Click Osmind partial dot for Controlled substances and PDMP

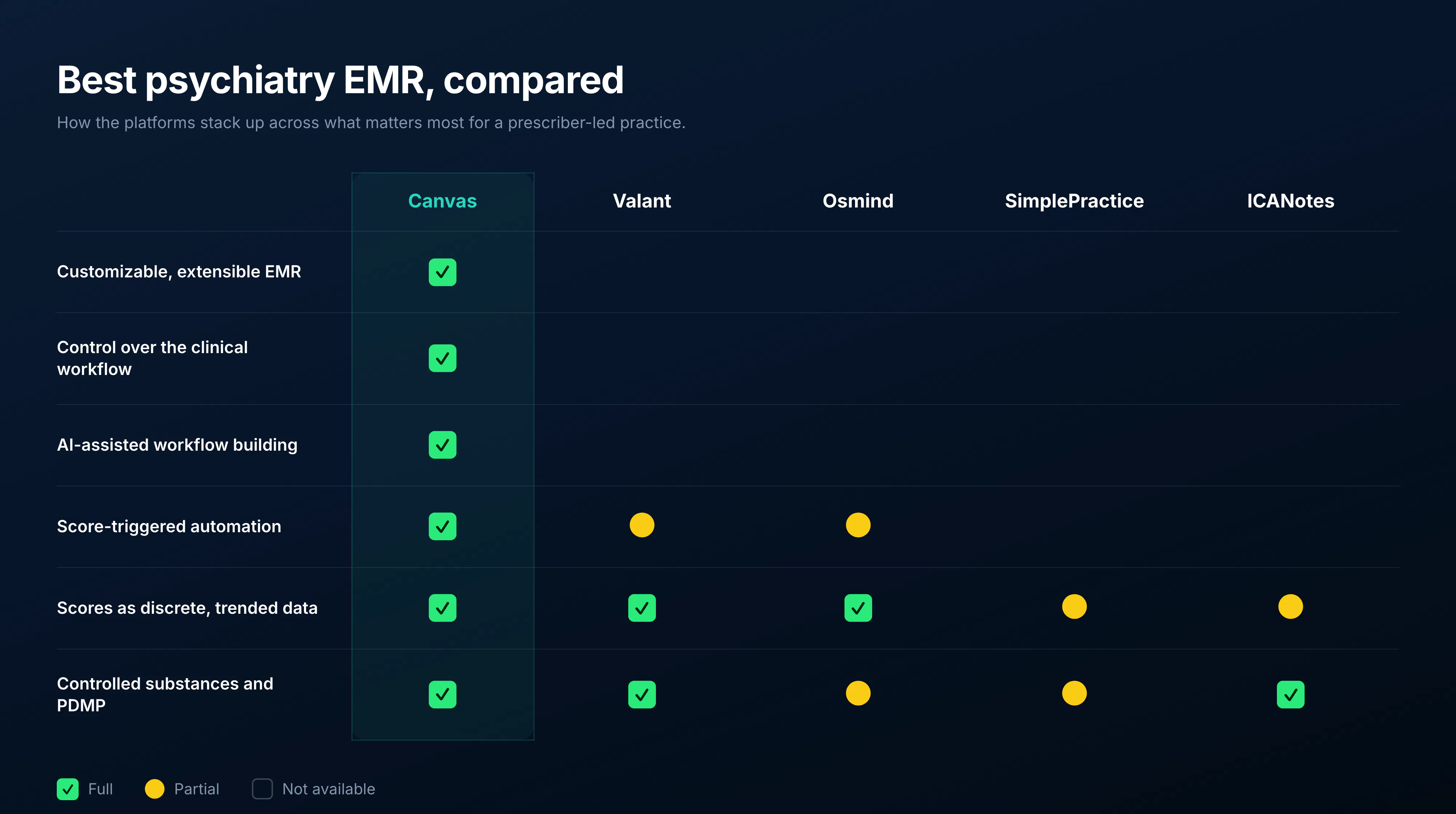coord(858,693)
